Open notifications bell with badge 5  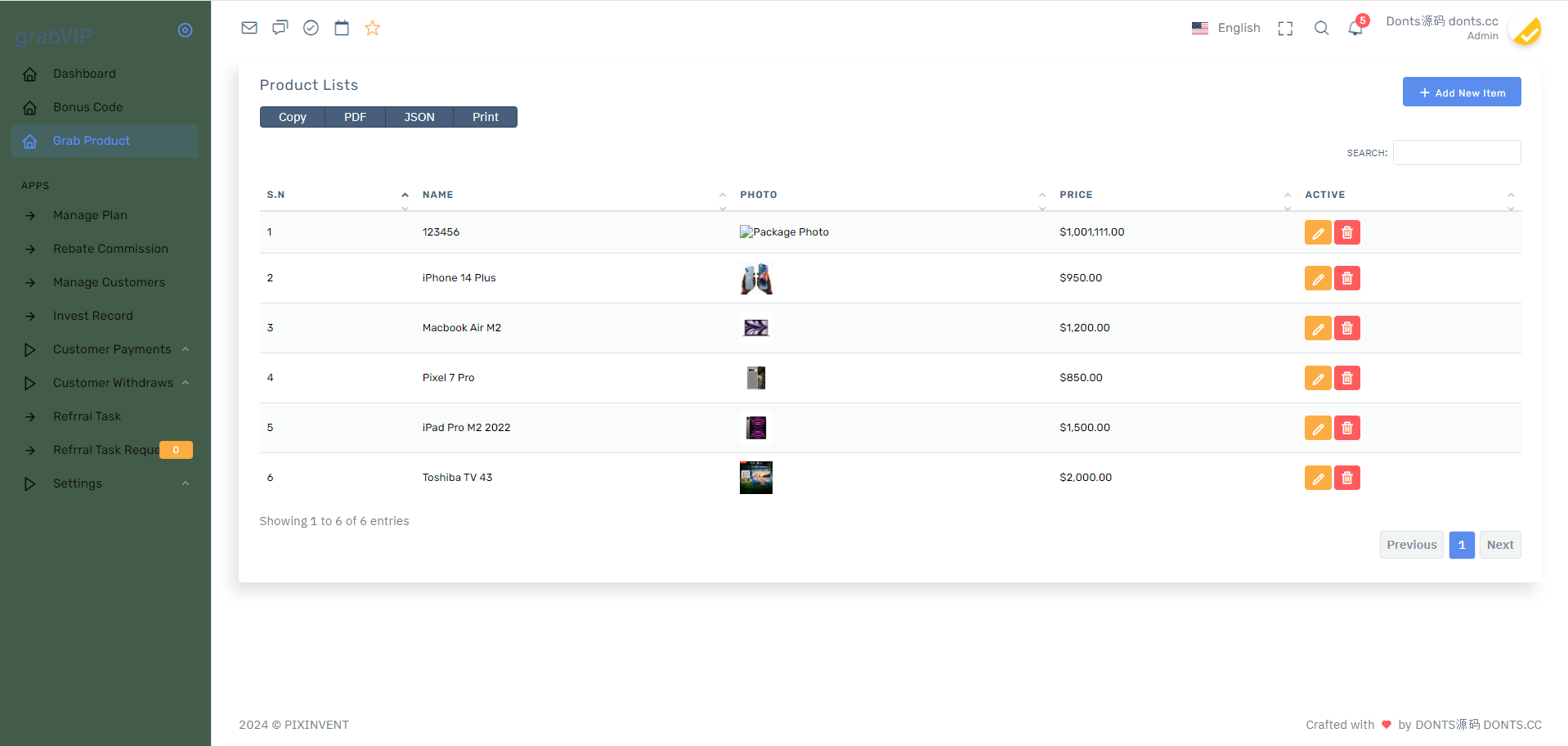coord(1356,27)
